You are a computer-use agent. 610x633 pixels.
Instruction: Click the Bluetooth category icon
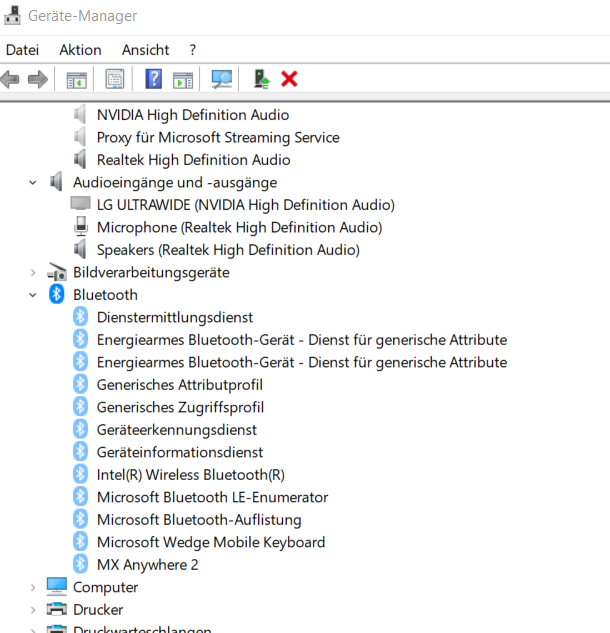click(x=56, y=294)
